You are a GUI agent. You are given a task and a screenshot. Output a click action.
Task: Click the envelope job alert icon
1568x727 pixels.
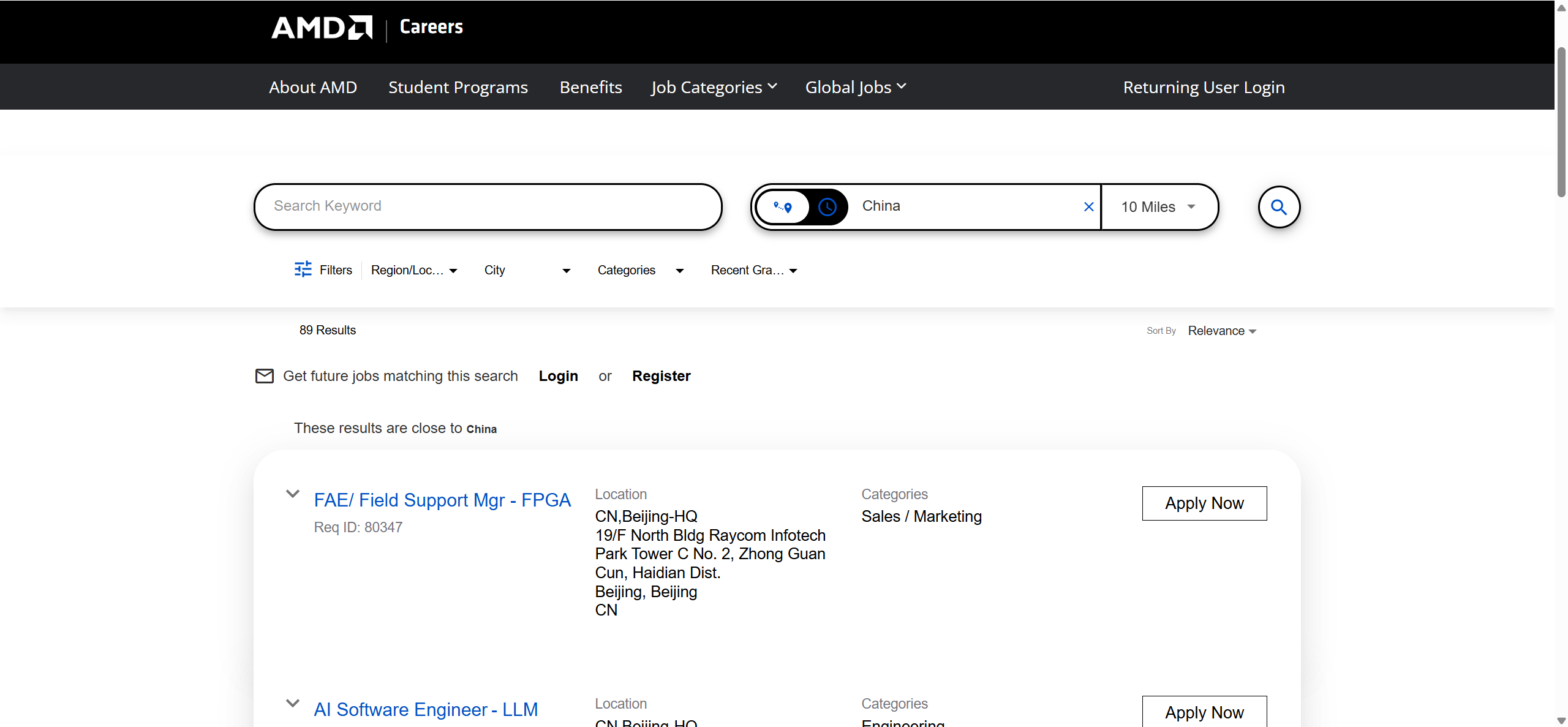point(264,376)
